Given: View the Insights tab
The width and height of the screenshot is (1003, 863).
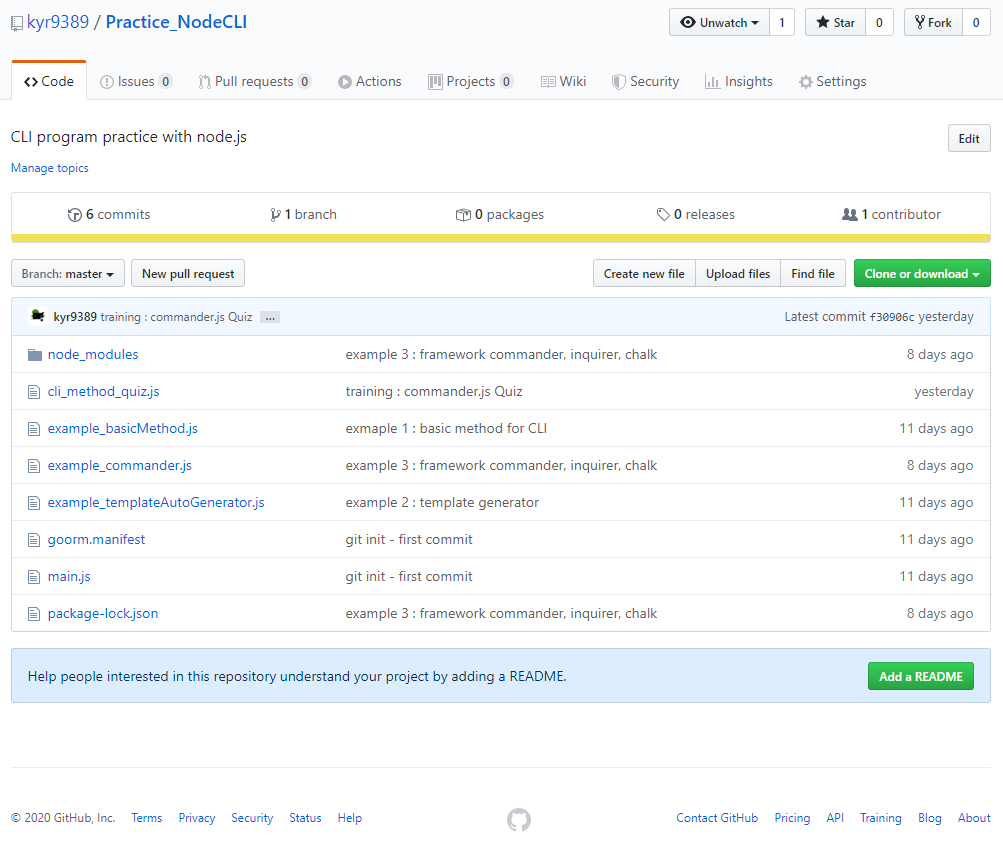Looking at the screenshot, I should click(738, 81).
